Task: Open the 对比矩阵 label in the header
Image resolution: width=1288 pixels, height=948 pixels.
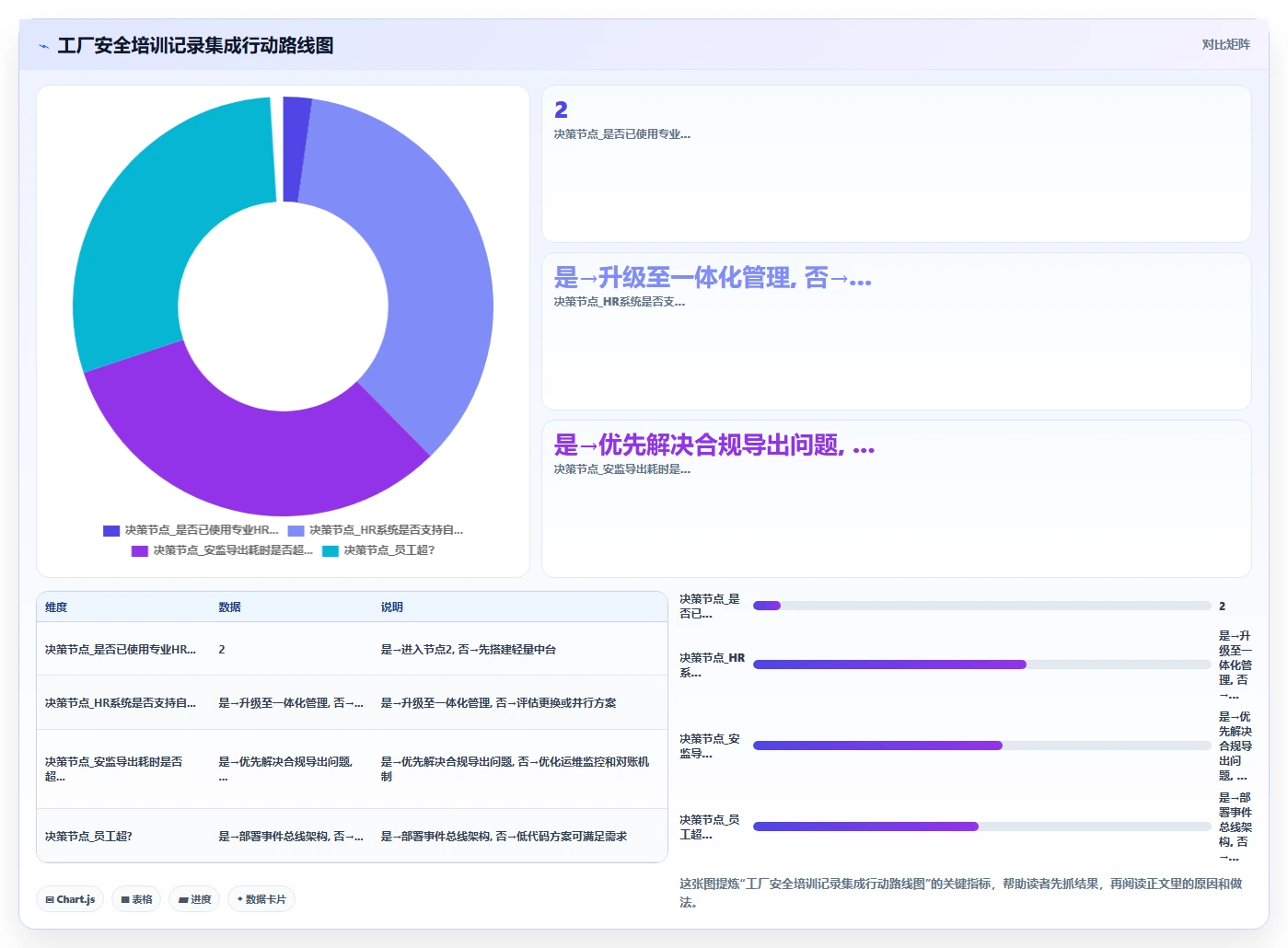Action: (x=1225, y=44)
